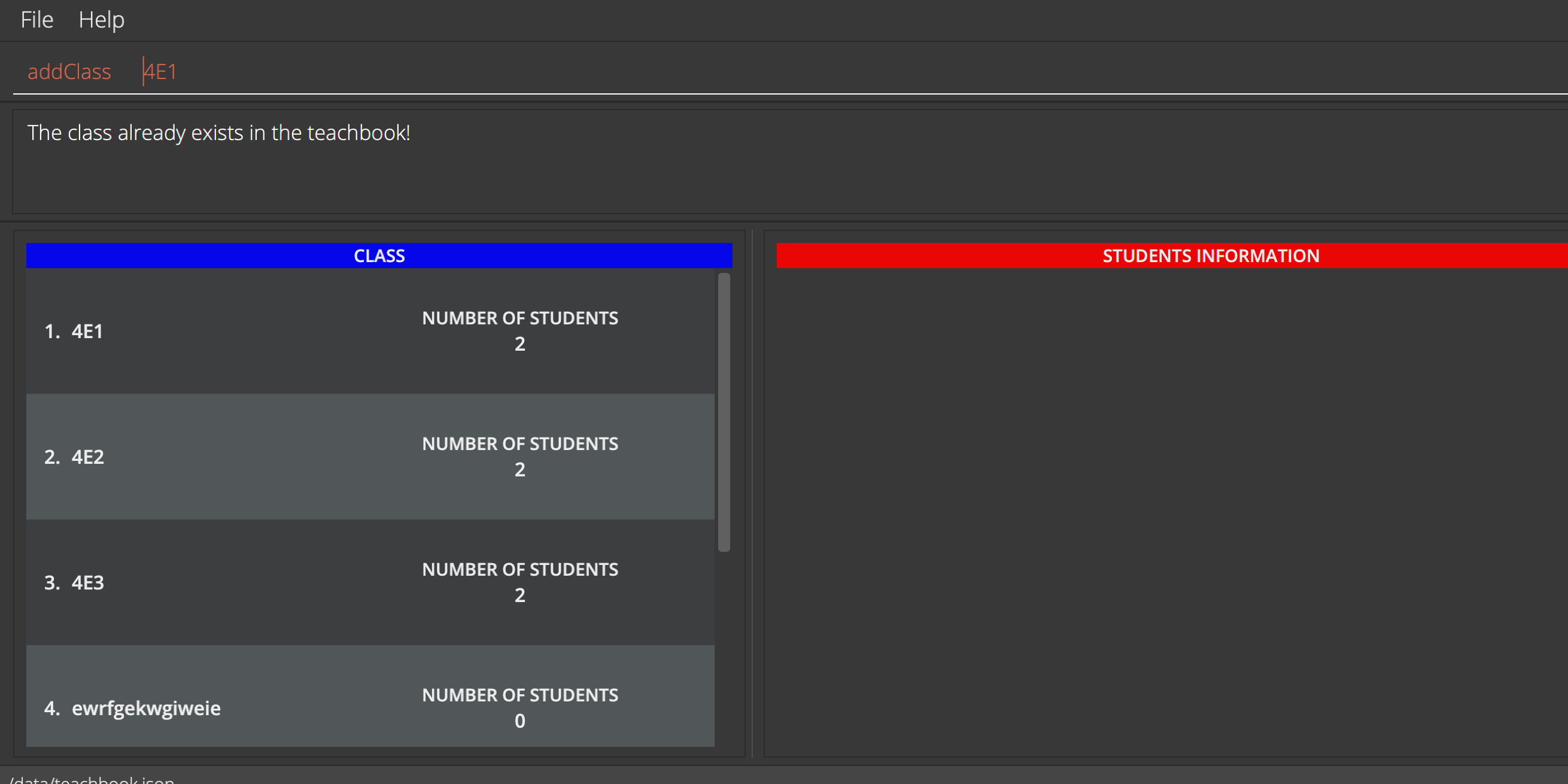Click the blue CLASS header bar

[x=379, y=256]
